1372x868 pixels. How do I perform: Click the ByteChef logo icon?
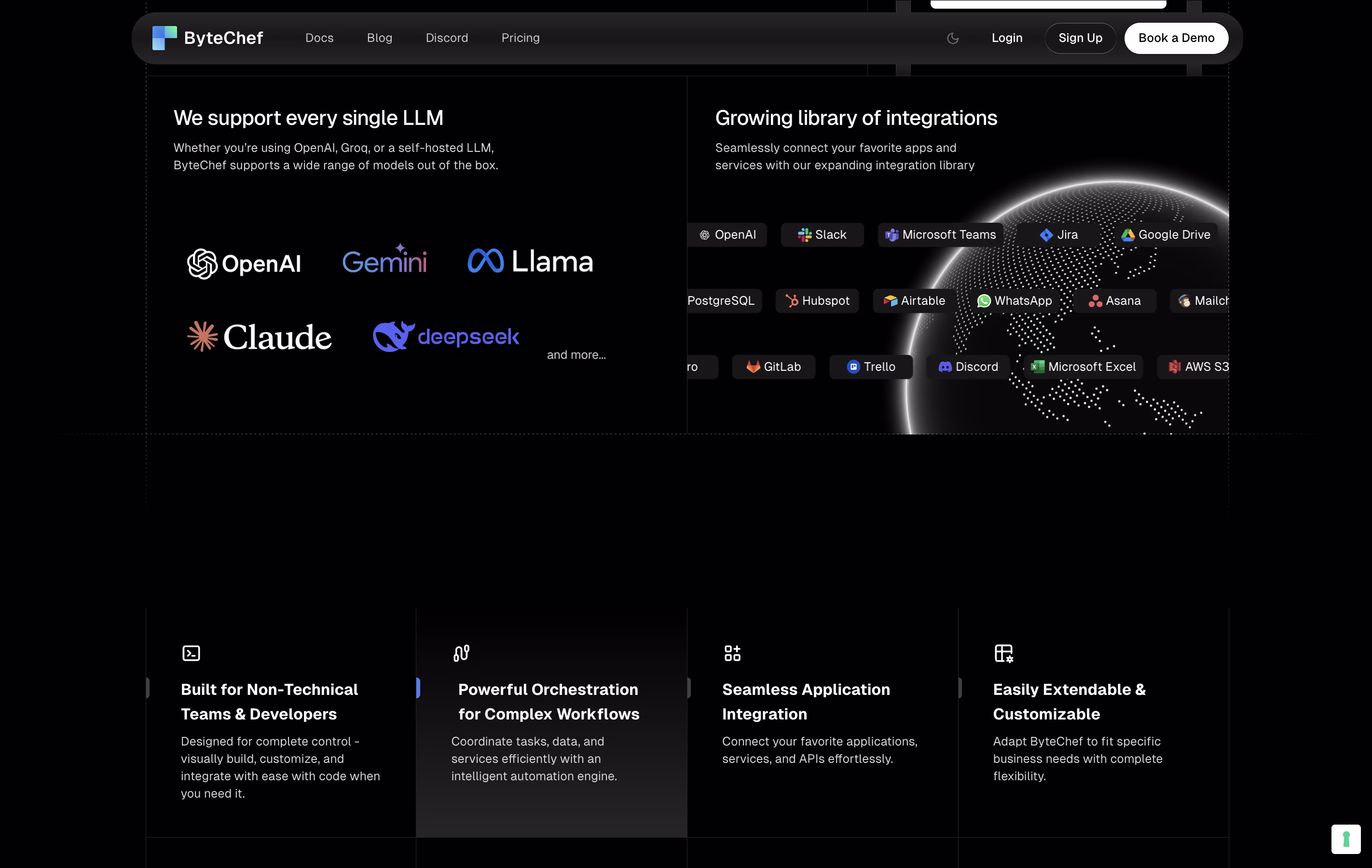(165, 38)
